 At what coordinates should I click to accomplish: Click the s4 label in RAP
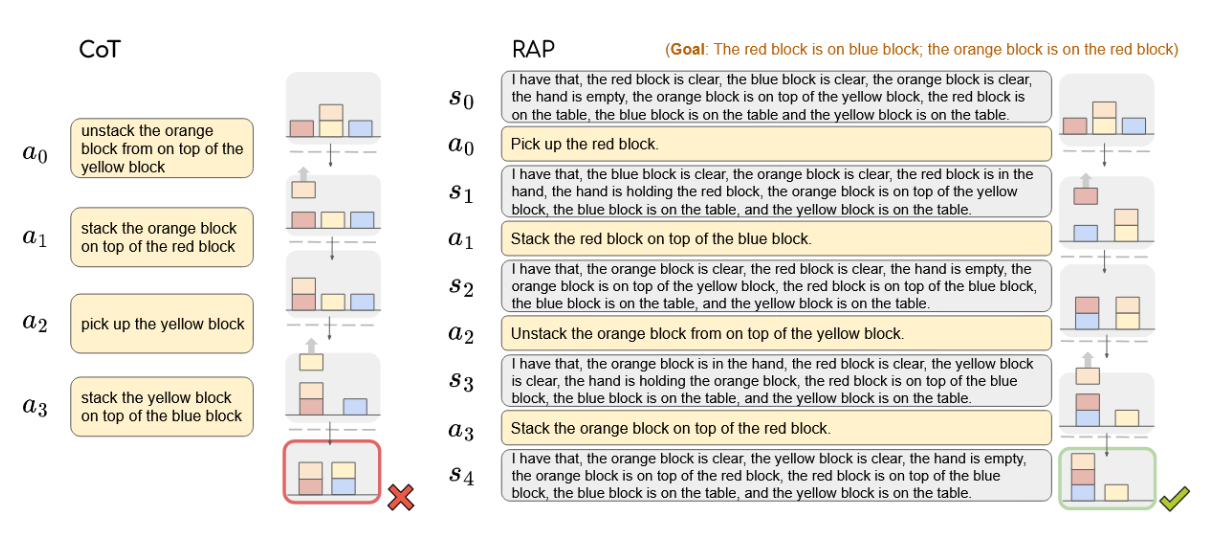462,476
